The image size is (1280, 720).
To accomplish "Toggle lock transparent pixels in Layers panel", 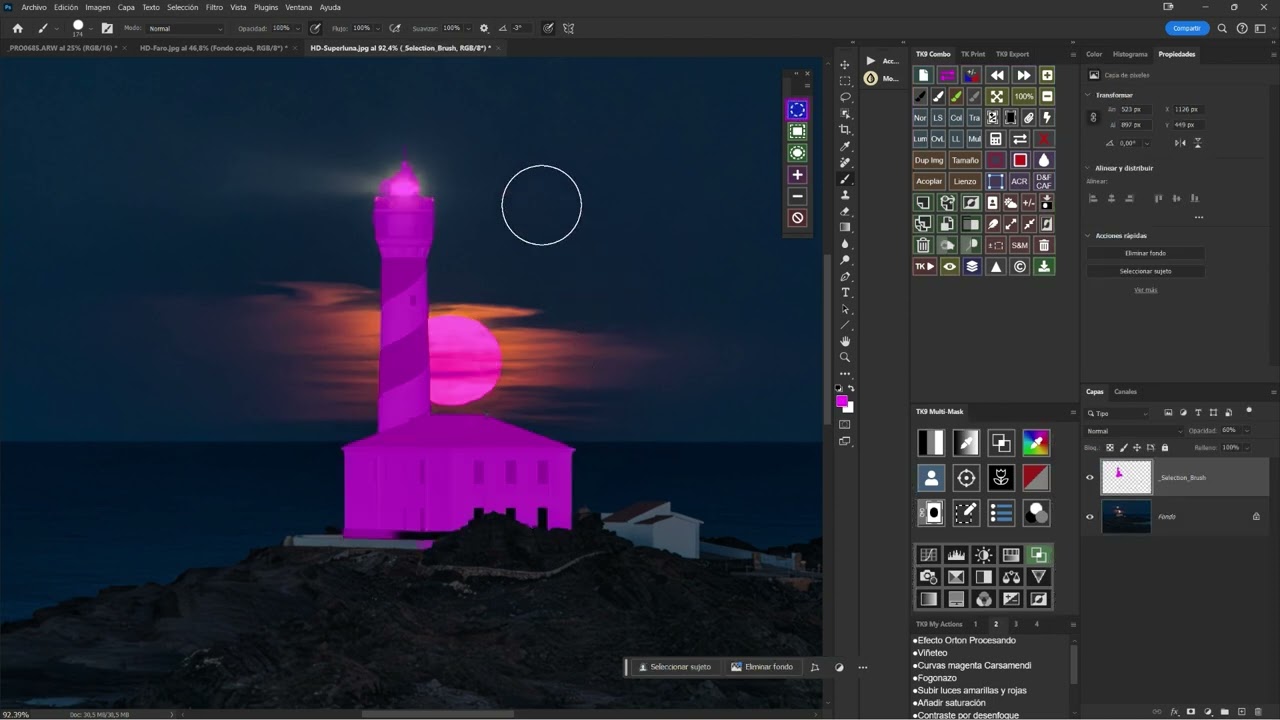I will (x=1110, y=448).
